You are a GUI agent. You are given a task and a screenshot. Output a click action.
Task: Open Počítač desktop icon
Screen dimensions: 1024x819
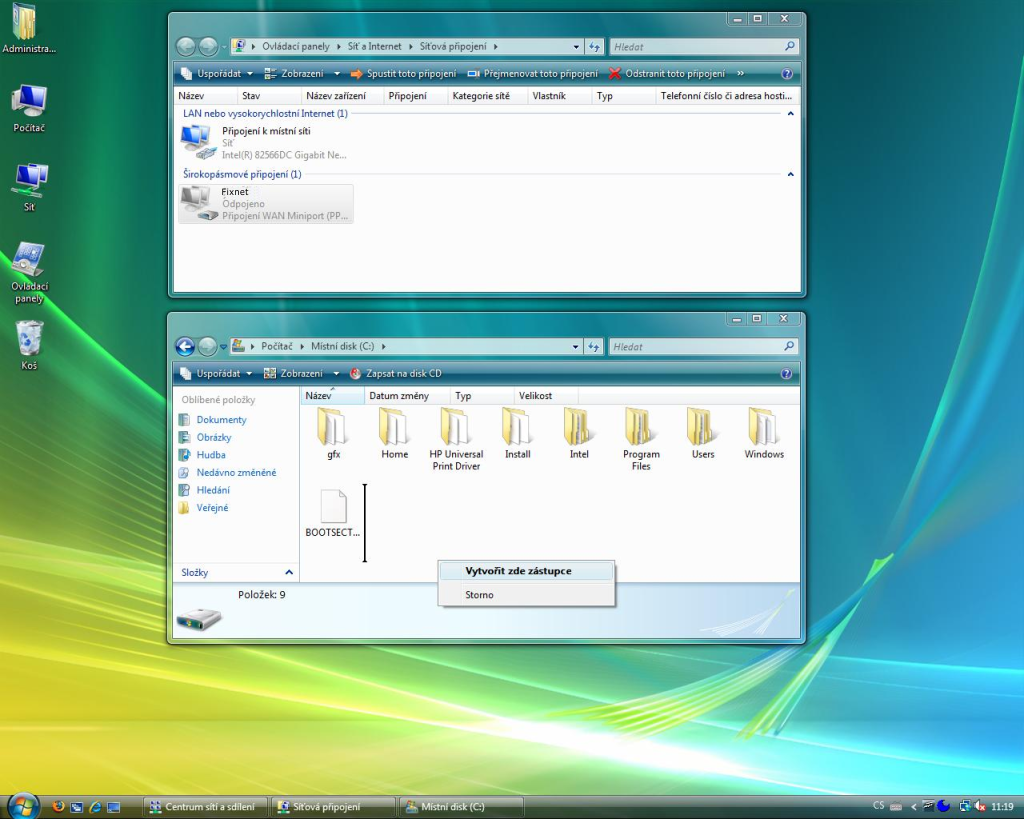tap(29, 108)
